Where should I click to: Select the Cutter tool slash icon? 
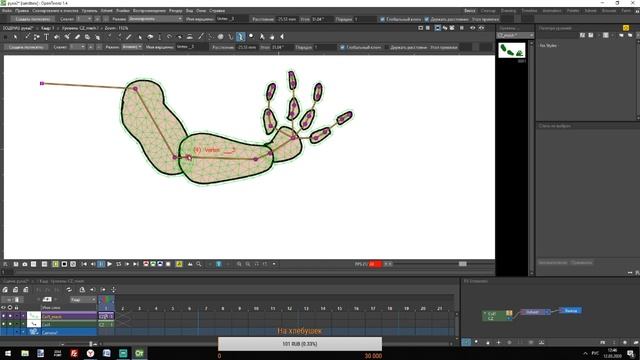201,37
